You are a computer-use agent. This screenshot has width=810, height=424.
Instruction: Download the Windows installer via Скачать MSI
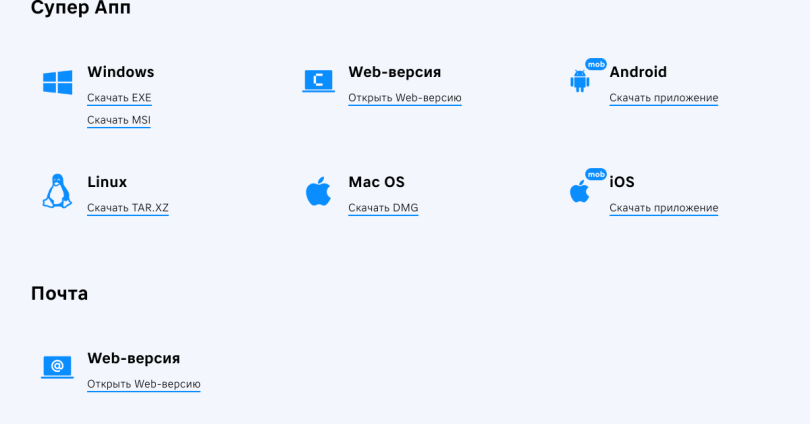pos(119,120)
